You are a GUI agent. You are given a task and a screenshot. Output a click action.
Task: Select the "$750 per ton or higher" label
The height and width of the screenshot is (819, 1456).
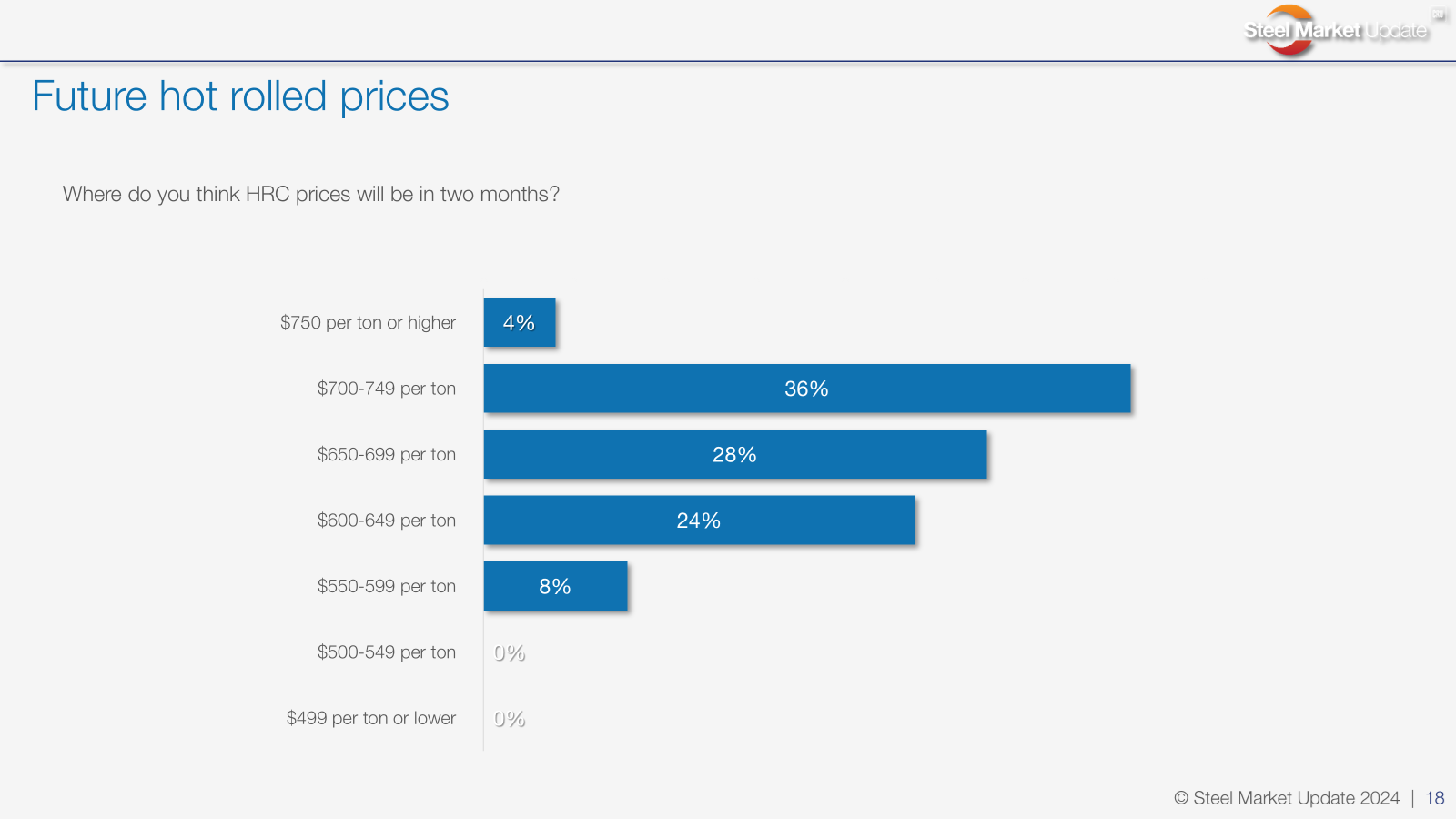pyautogui.click(x=368, y=323)
